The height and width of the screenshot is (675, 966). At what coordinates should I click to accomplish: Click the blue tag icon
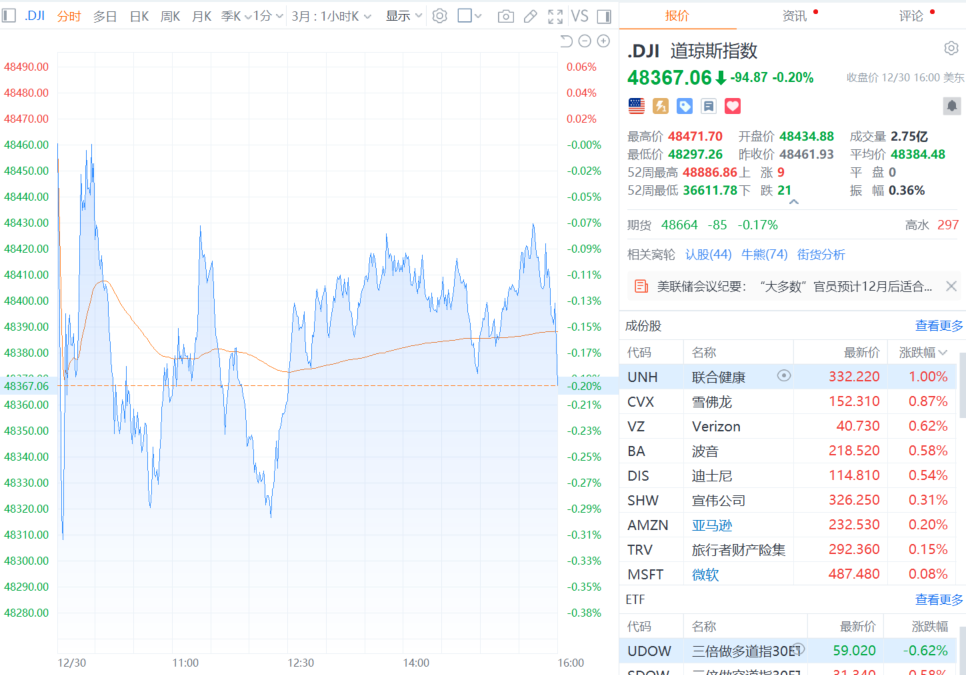(x=684, y=106)
